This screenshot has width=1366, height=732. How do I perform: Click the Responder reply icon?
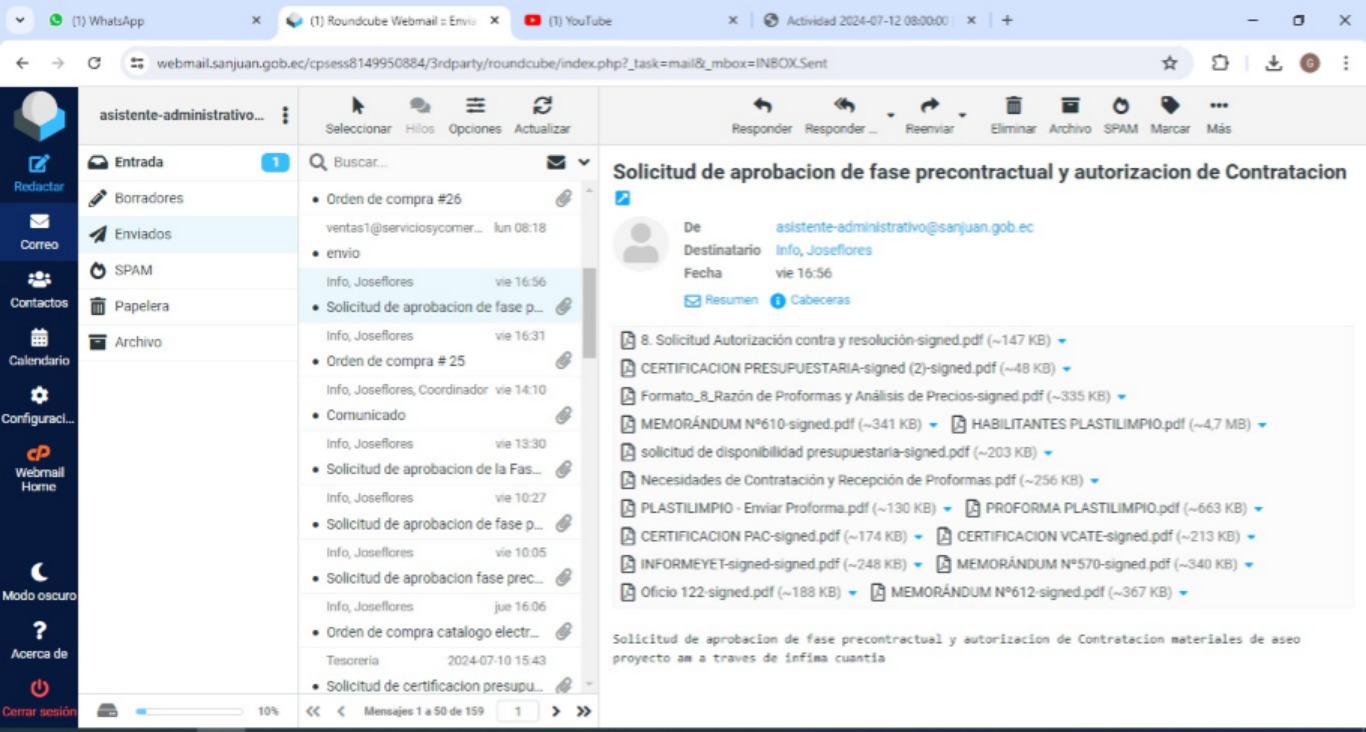pos(761,106)
